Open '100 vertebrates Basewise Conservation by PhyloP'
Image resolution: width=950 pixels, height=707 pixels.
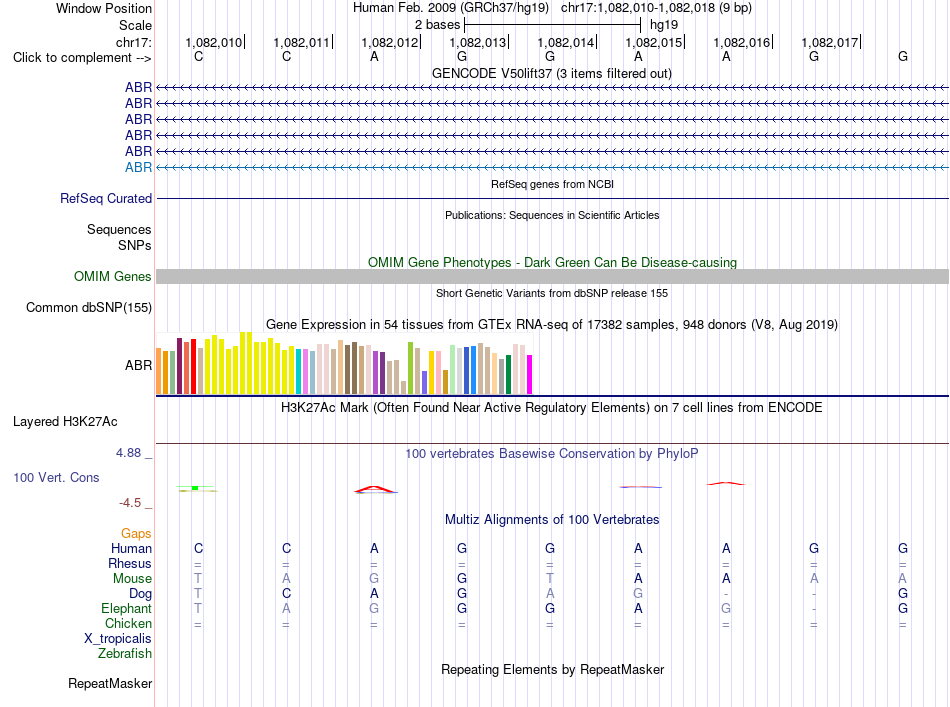(551, 454)
